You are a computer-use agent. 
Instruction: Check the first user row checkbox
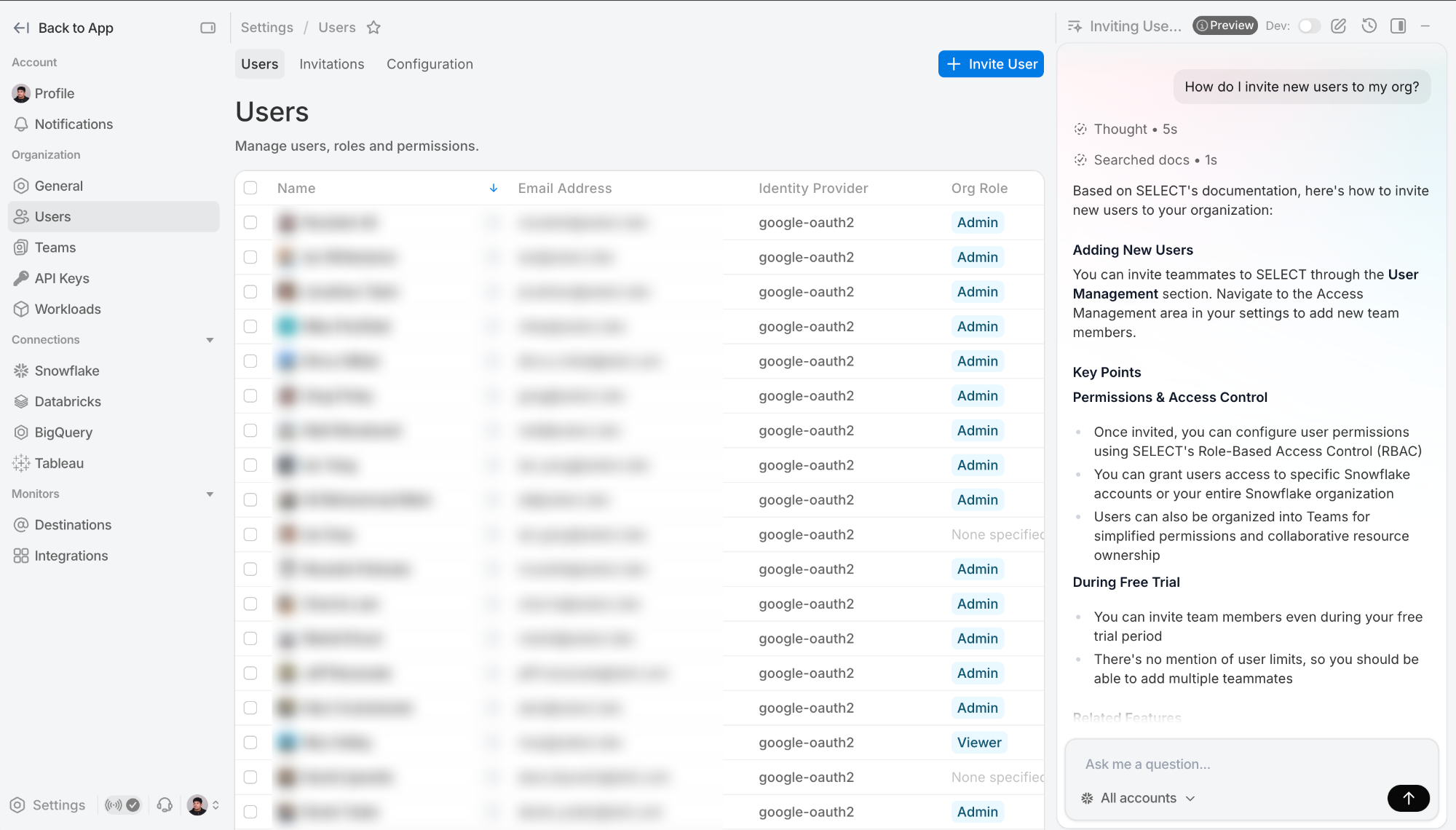tap(250, 223)
